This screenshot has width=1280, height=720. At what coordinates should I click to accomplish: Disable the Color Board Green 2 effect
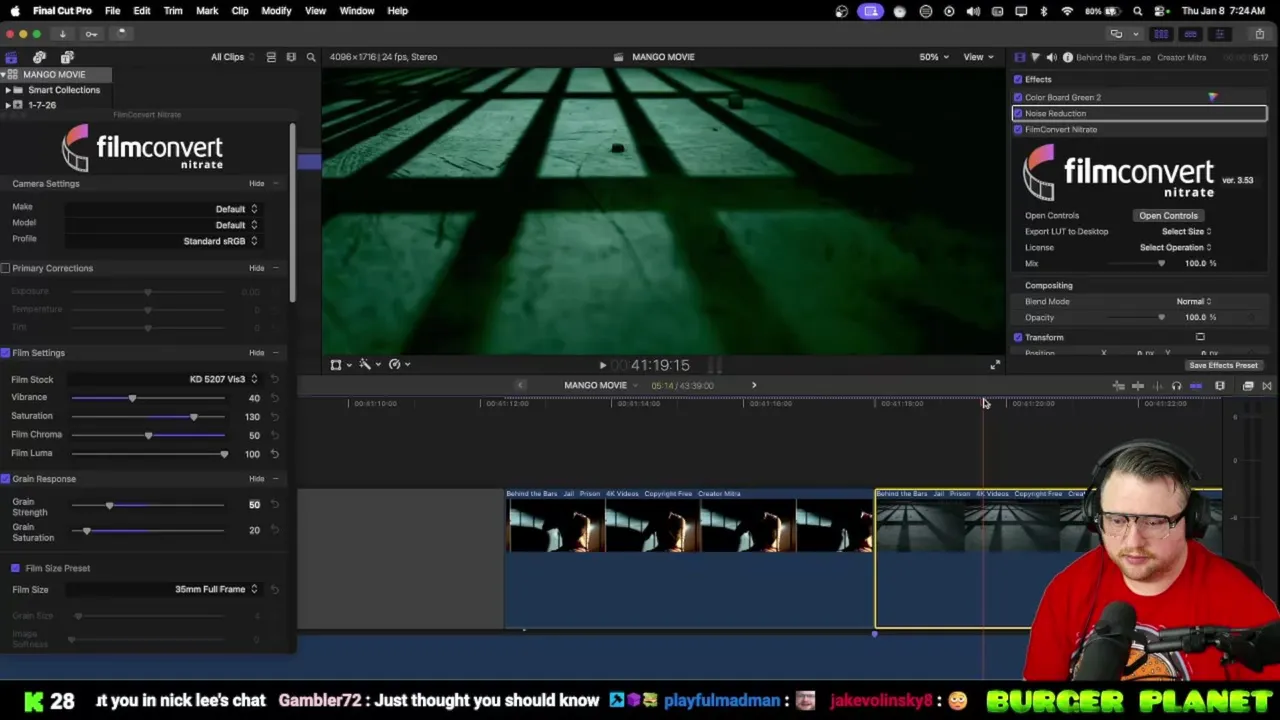click(1018, 97)
